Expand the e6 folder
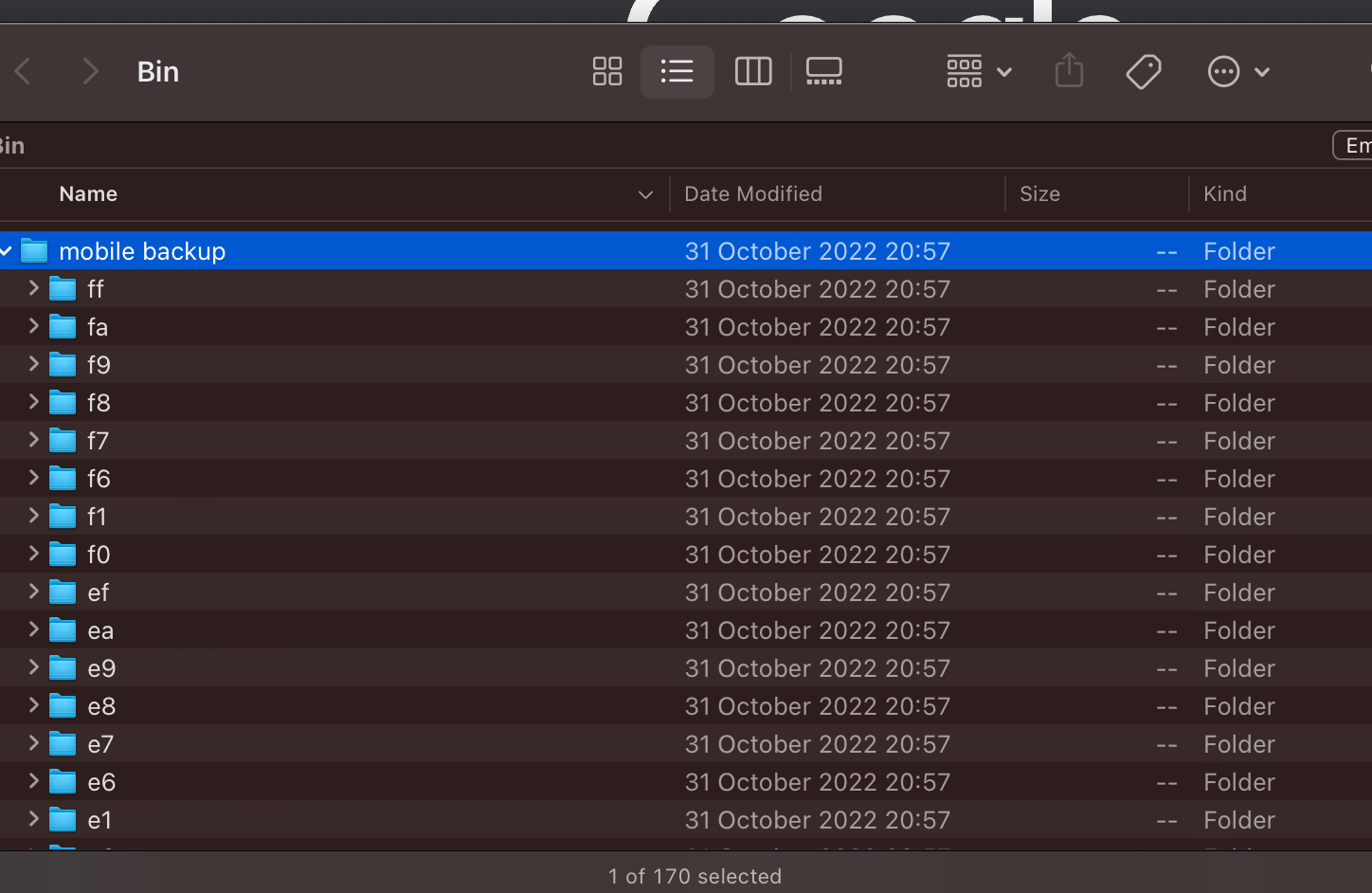 [34, 781]
